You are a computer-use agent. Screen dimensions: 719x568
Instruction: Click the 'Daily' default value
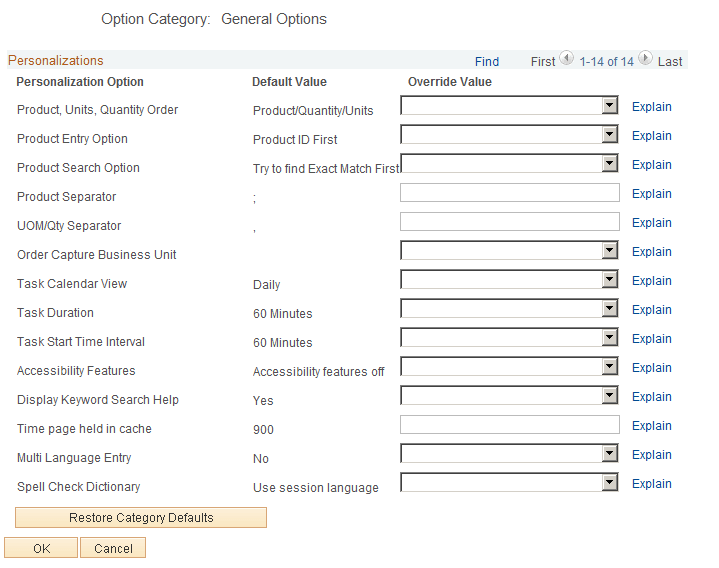266,285
